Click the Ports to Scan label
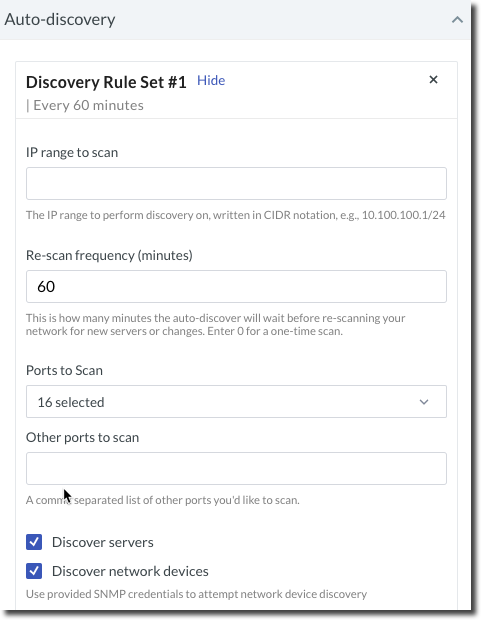 tap(64, 370)
